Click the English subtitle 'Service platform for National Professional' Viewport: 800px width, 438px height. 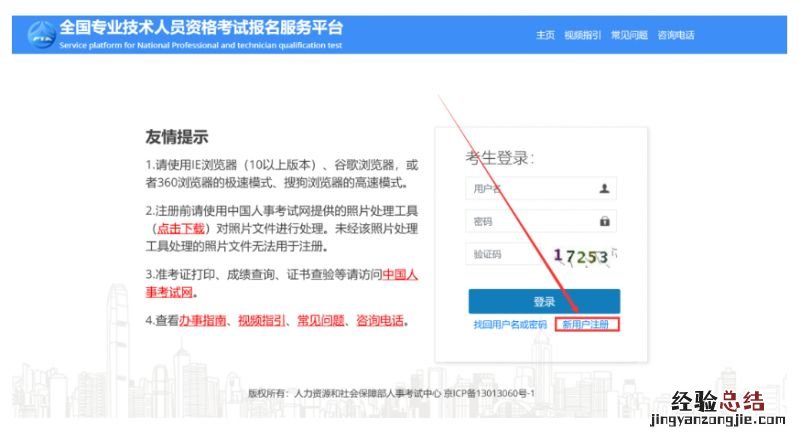(201, 45)
